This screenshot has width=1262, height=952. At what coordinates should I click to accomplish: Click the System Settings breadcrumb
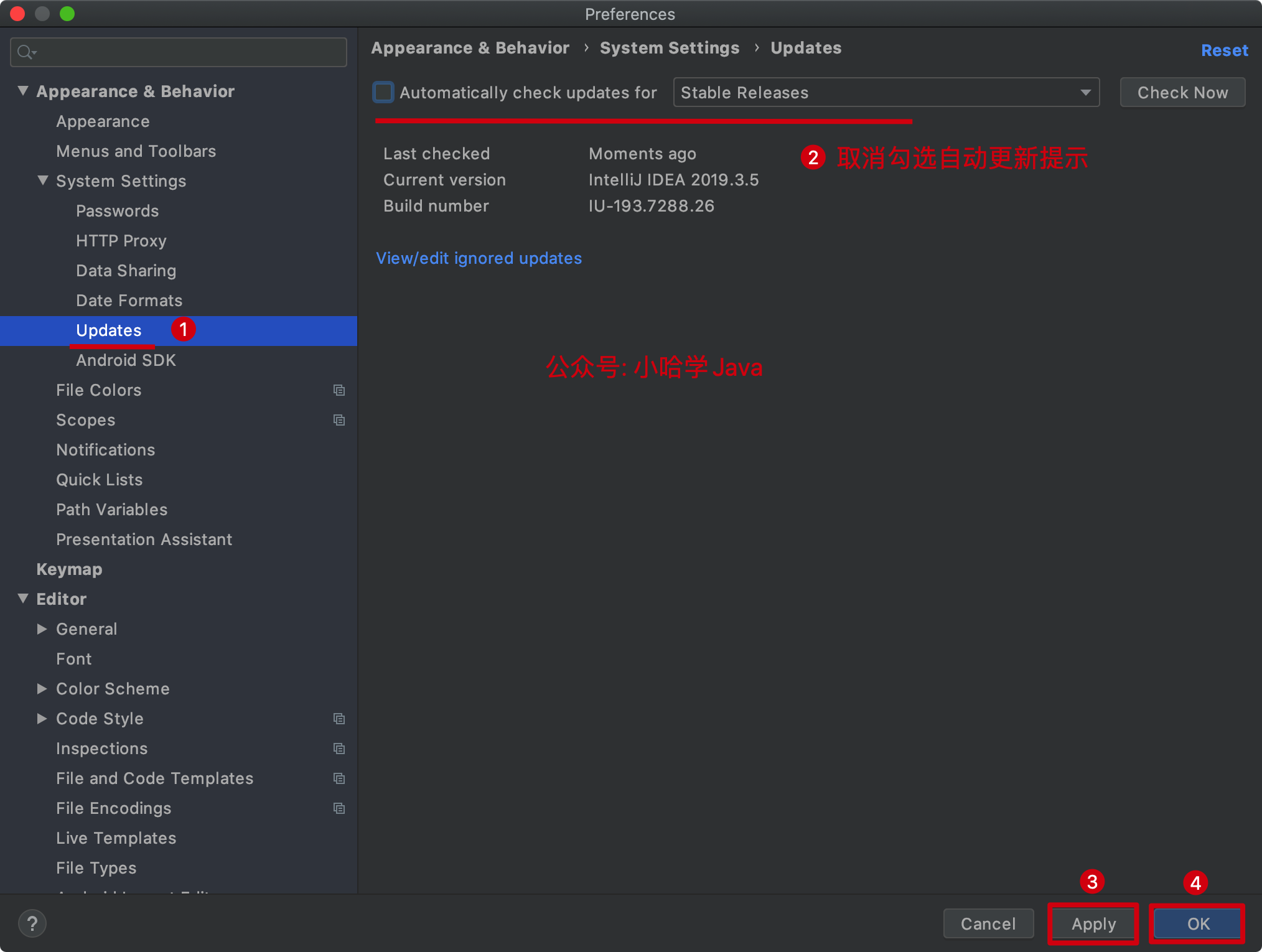pos(670,48)
